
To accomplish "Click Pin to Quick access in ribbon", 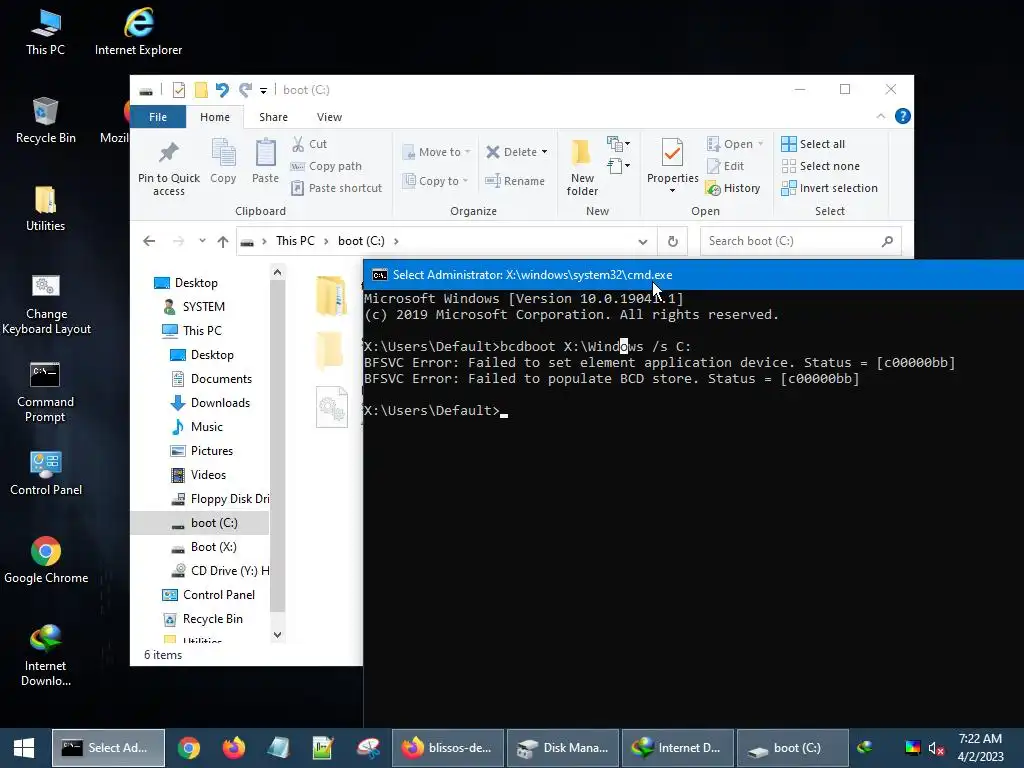I will click(x=168, y=169).
